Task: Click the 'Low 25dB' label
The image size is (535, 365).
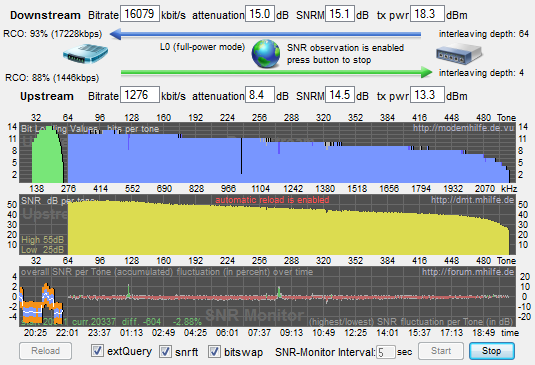Action: pyautogui.click(x=43, y=250)
